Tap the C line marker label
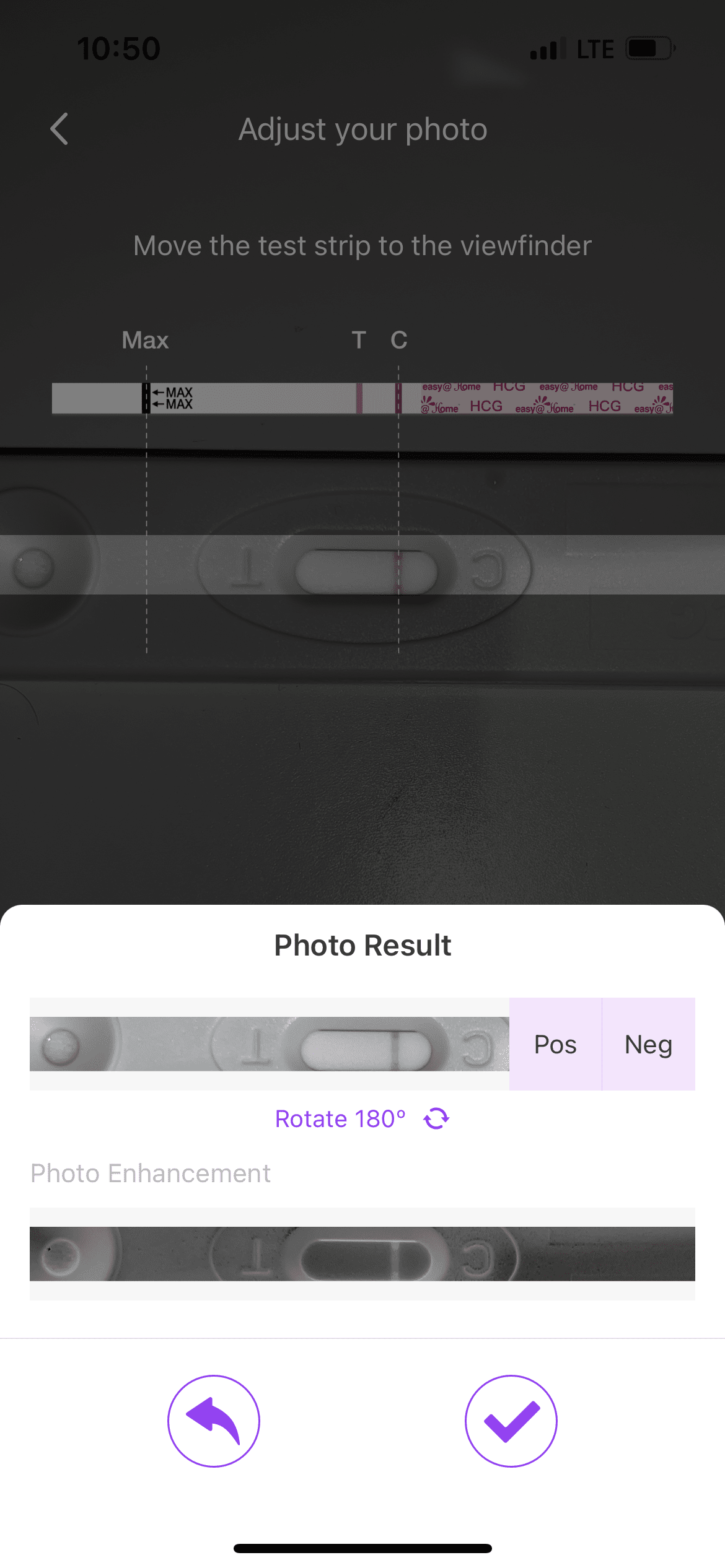This screenshot has width=725, height=1568. (x=399, y=340)
